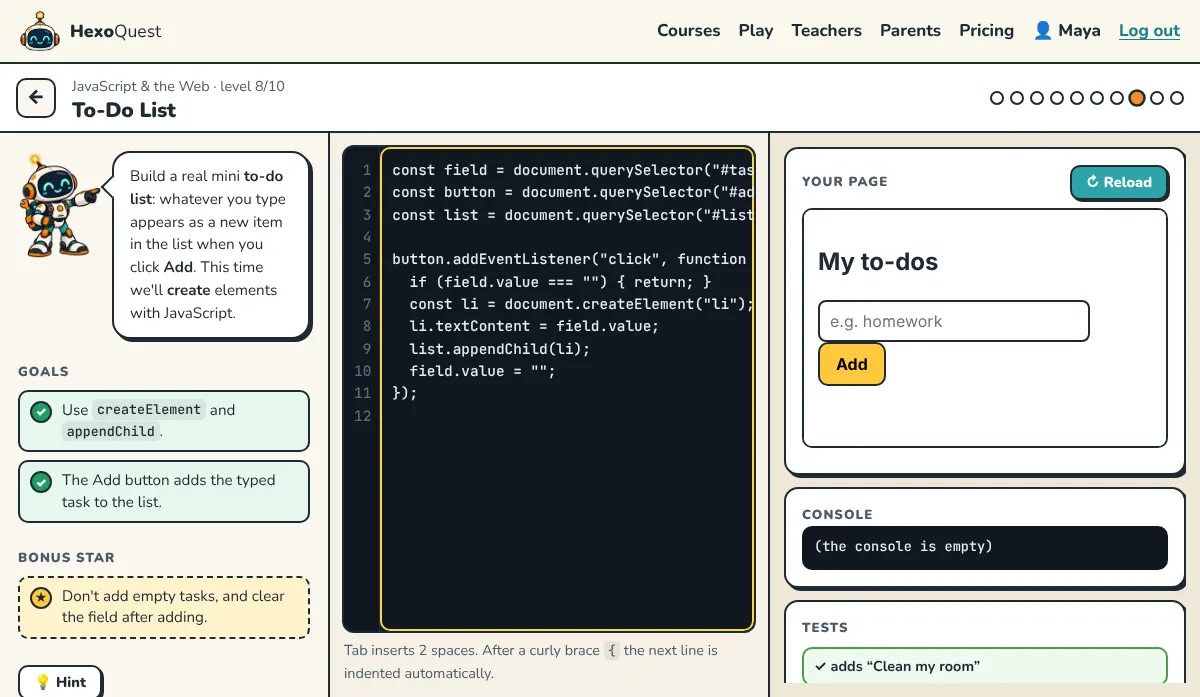Select level 2 progress dot
The image size is (1200, 697).
pyautogui.click(x=1017, y=98)
